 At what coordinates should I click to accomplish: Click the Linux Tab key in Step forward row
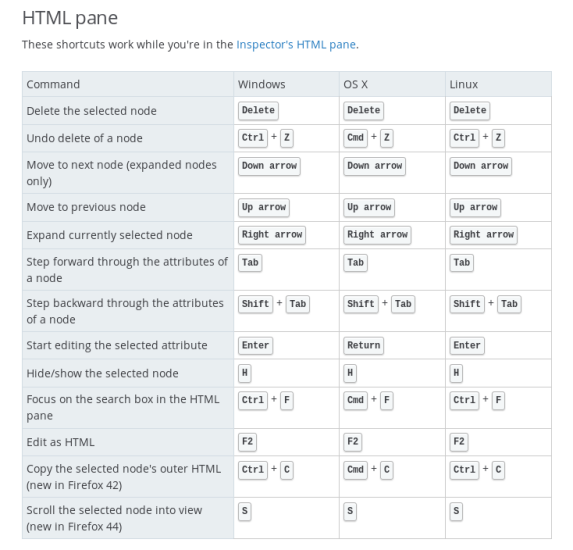(461, 263)
